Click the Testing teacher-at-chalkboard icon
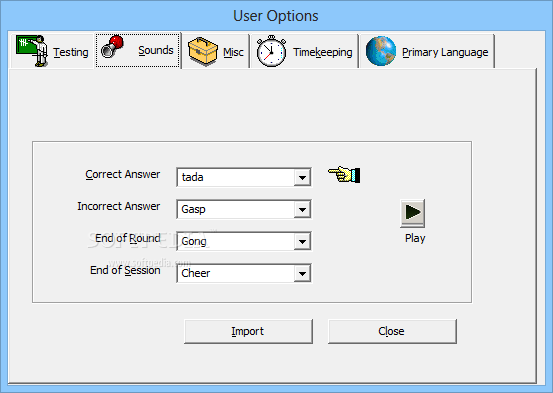Image resolution: width=553 pixels, height=393 pixels. (32, 50)
